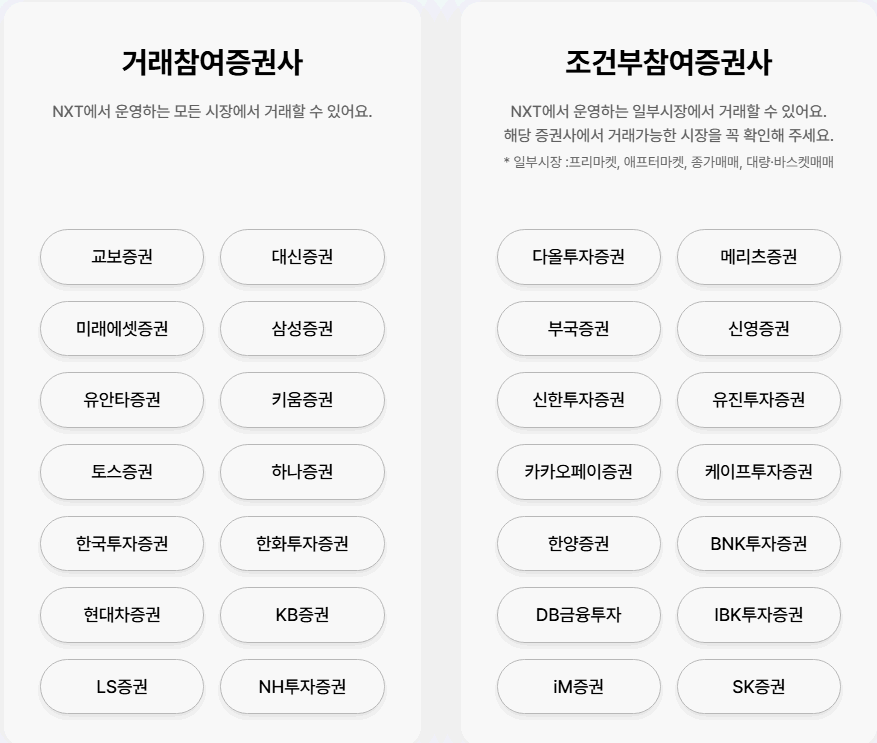Viewport: 877px width, 743px height.
Task: Select 미래에셋증권
Action: tap(121, 329)
